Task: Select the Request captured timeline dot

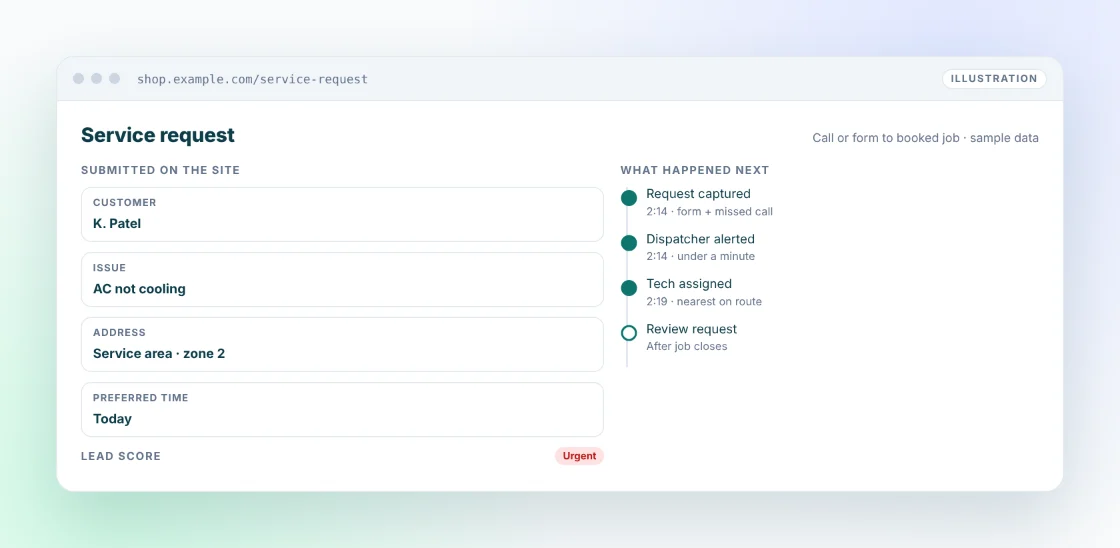Action: point(629,198)
